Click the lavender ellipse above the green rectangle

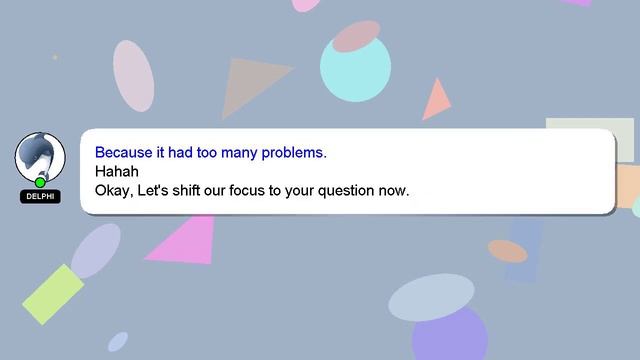point(96,251)
